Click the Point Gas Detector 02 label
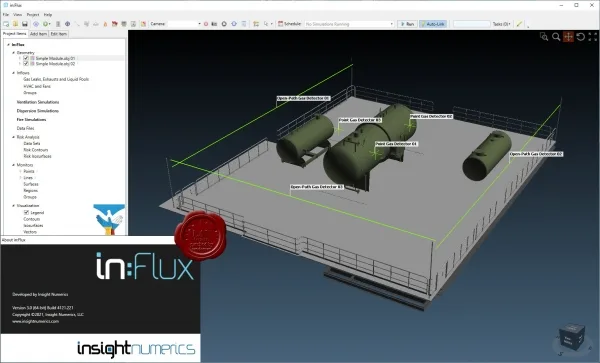Screen dimensions: 600x363 coord(431,116)
